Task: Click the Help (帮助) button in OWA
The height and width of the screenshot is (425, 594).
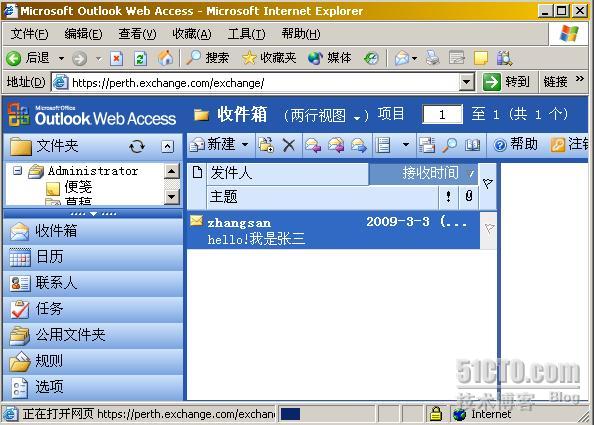Action: [x=516, y=144]
